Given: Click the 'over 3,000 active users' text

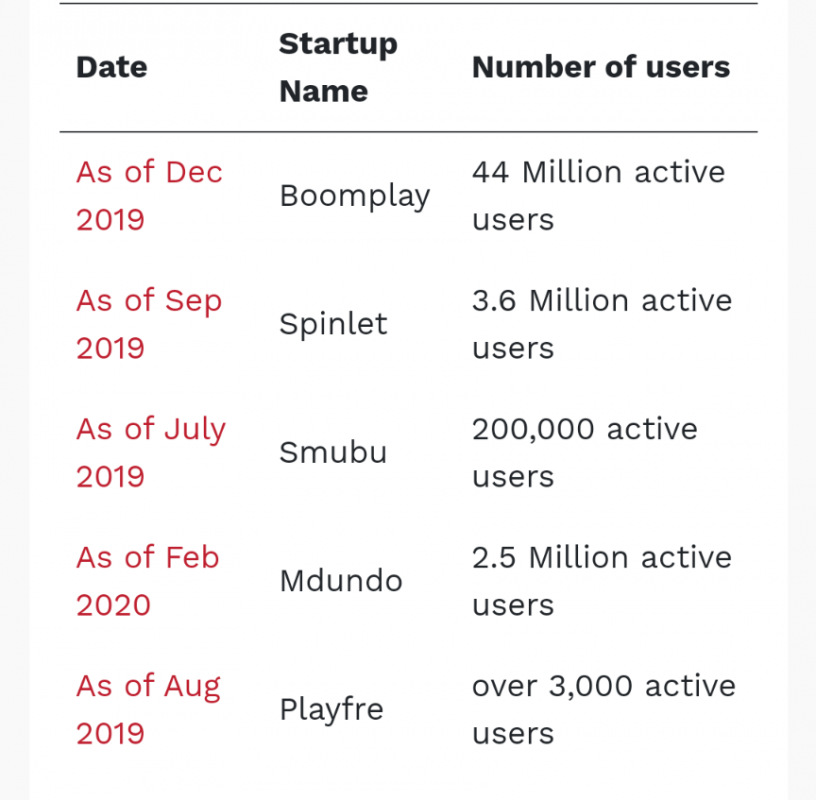Looking at the screenshot, I should coord(603,709).
